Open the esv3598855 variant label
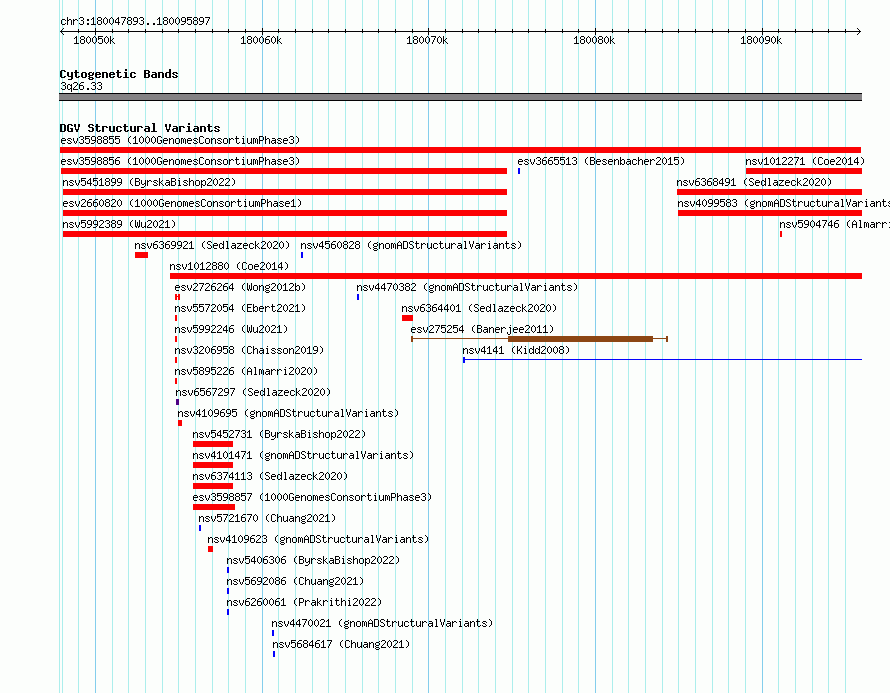Screen dimensions: 890x693 click(x=180, y=140)
